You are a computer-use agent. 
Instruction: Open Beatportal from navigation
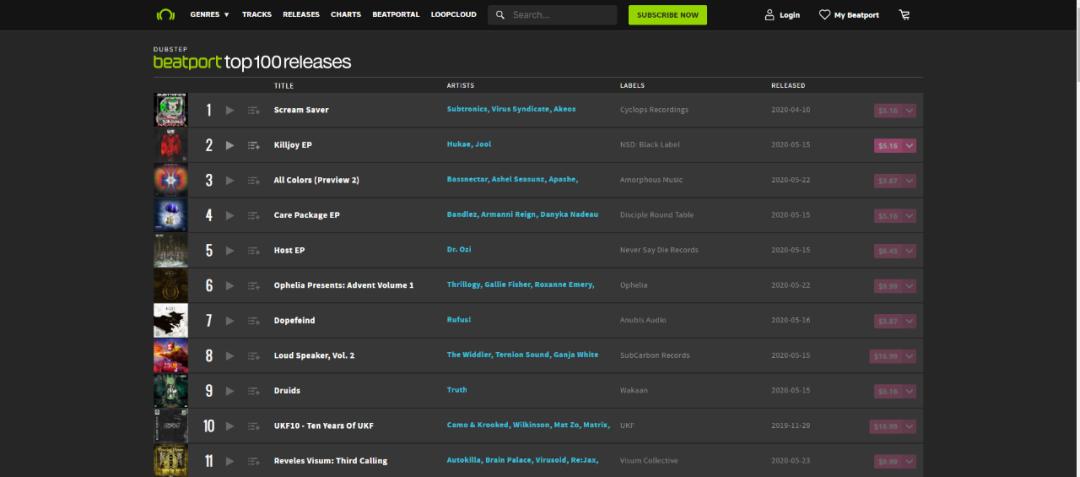tap(396, 14)
